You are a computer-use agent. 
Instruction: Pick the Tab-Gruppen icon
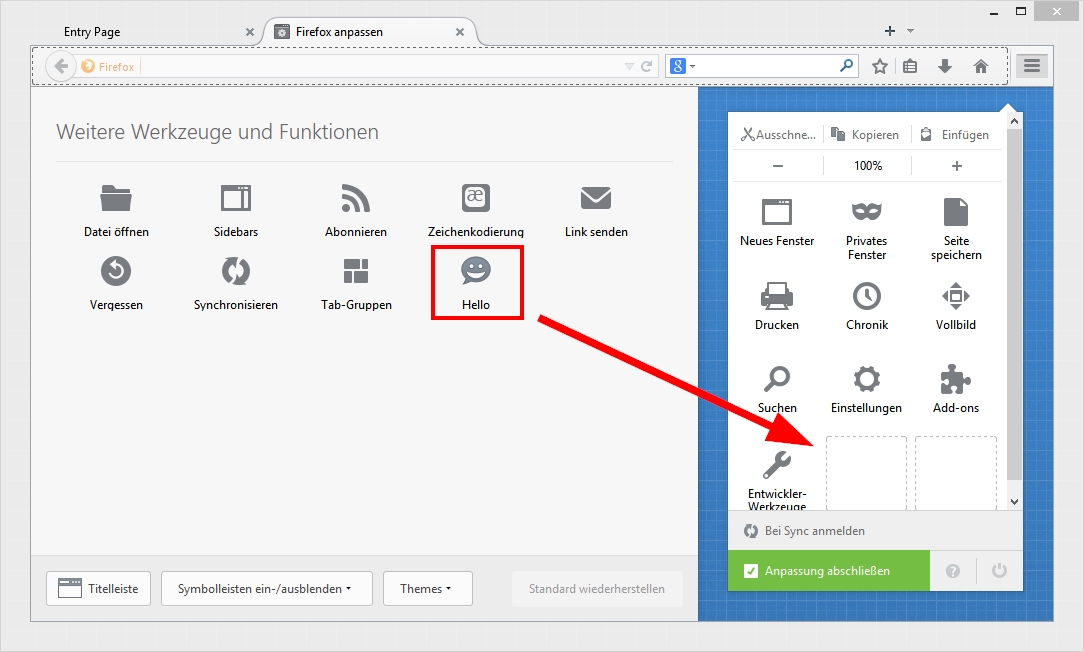356,271
